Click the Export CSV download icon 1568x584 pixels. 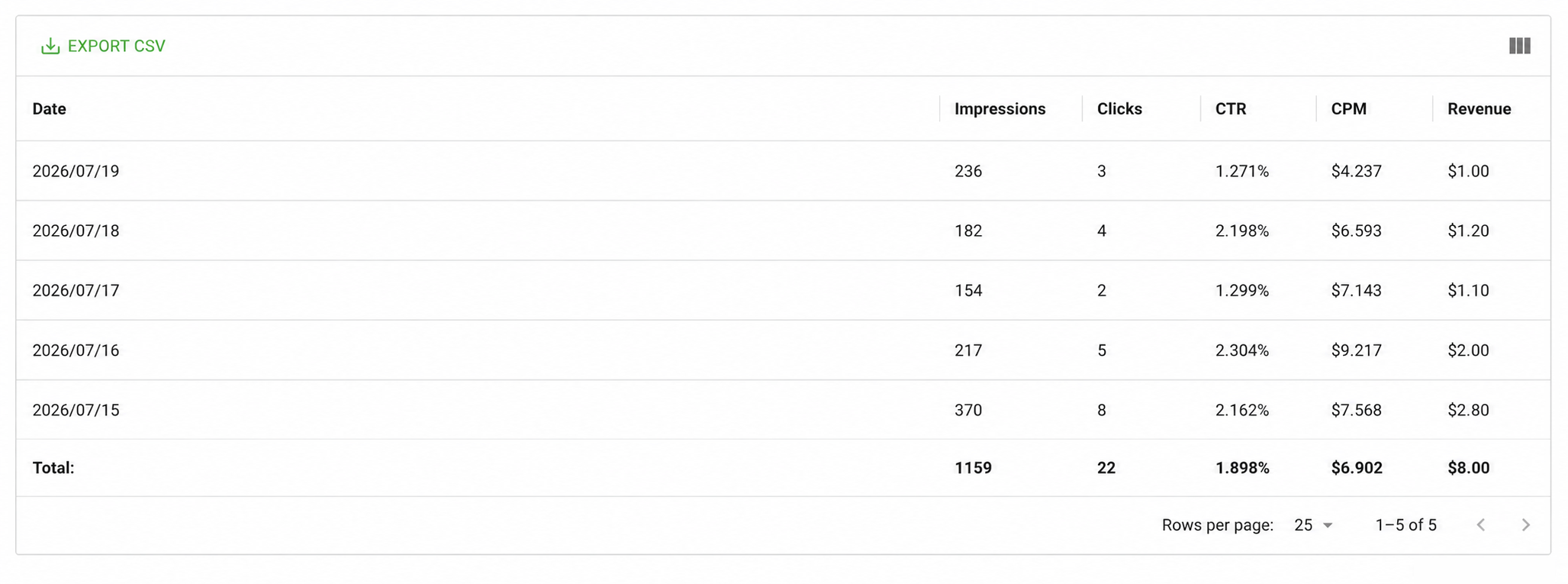pyautogui.click(x=50, y=47)
